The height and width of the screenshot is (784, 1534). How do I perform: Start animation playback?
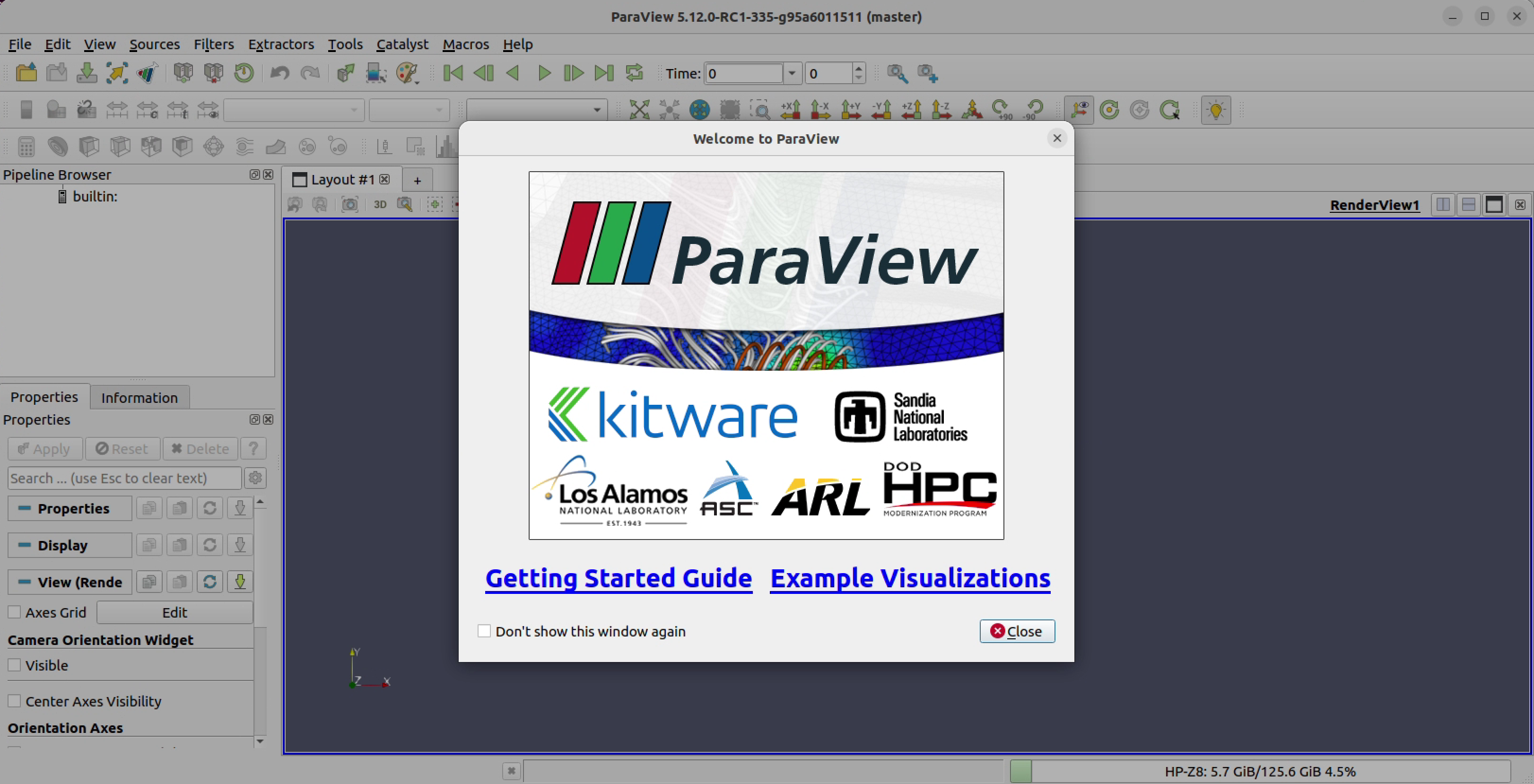tap(544, 73)
